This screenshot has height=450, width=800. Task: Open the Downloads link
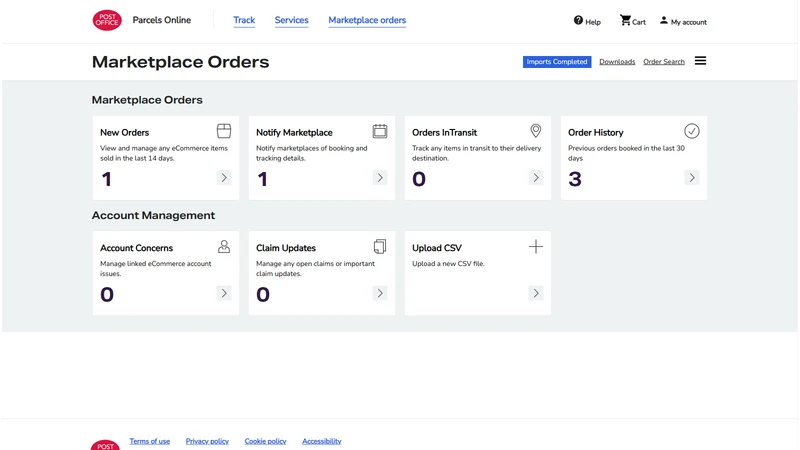[x=617, y=62]
